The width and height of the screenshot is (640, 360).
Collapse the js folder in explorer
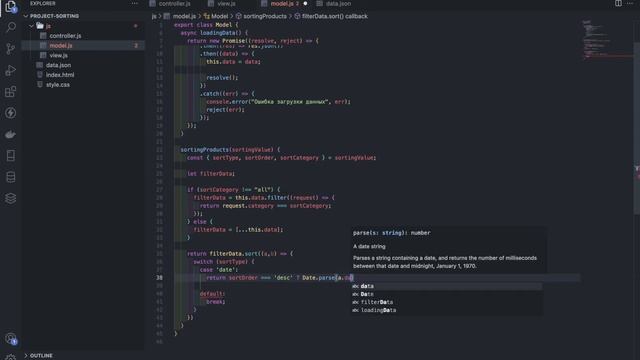click(32, 26)
